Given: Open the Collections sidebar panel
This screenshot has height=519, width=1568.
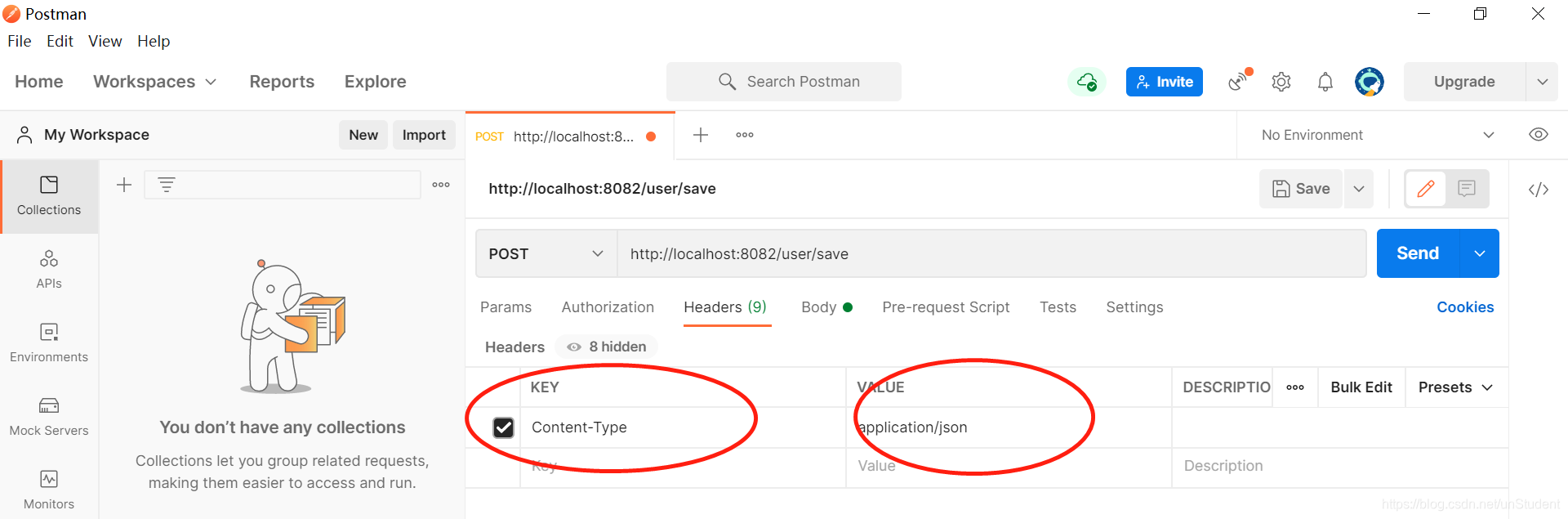Looking at the screenshot, I should [x=49, y=196].
